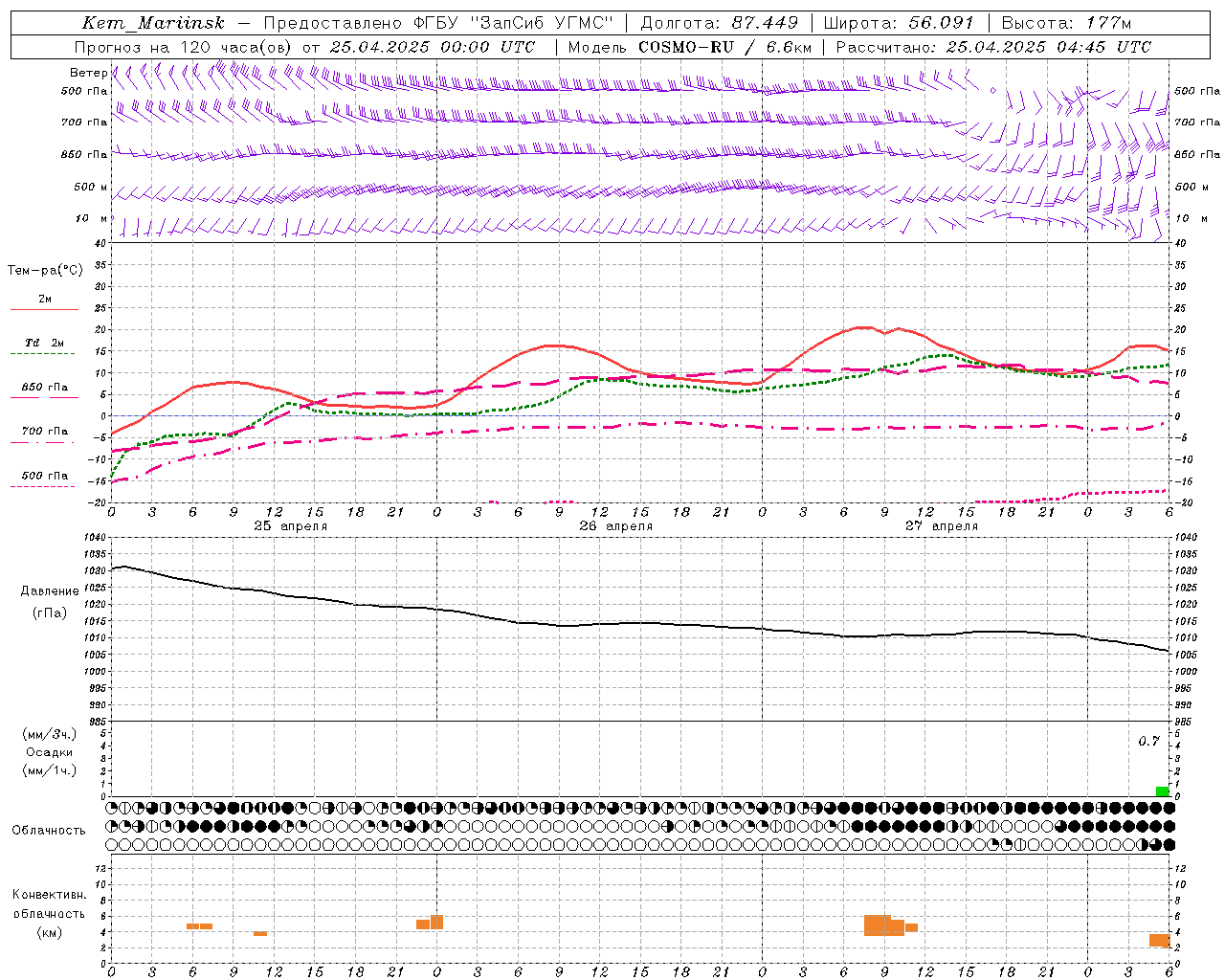Click the 27 апреля date label

(942, 526)
